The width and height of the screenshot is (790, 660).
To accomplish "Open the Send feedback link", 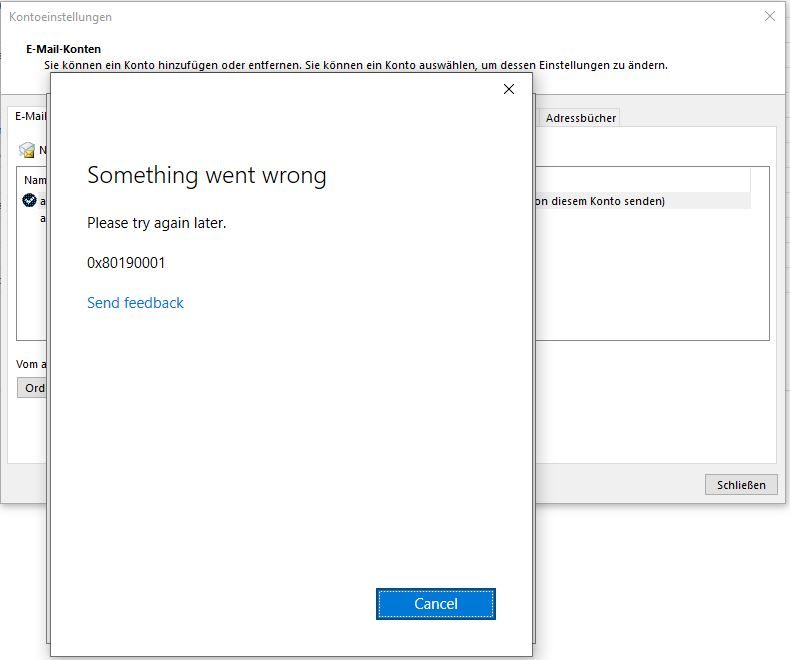I will 135,303.
